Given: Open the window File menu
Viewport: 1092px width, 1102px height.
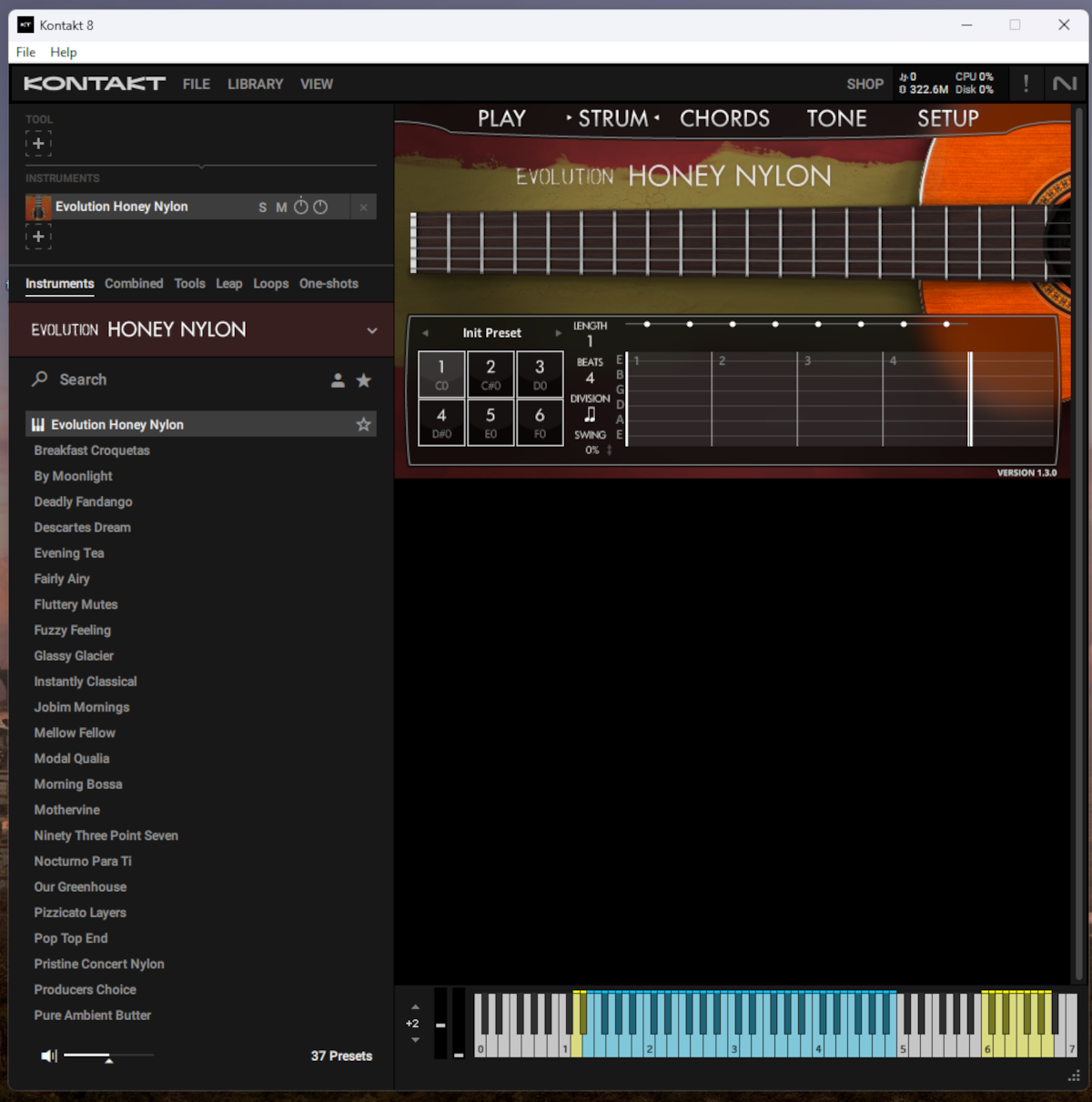Looking at the screenshot, I should pos(25,52).
